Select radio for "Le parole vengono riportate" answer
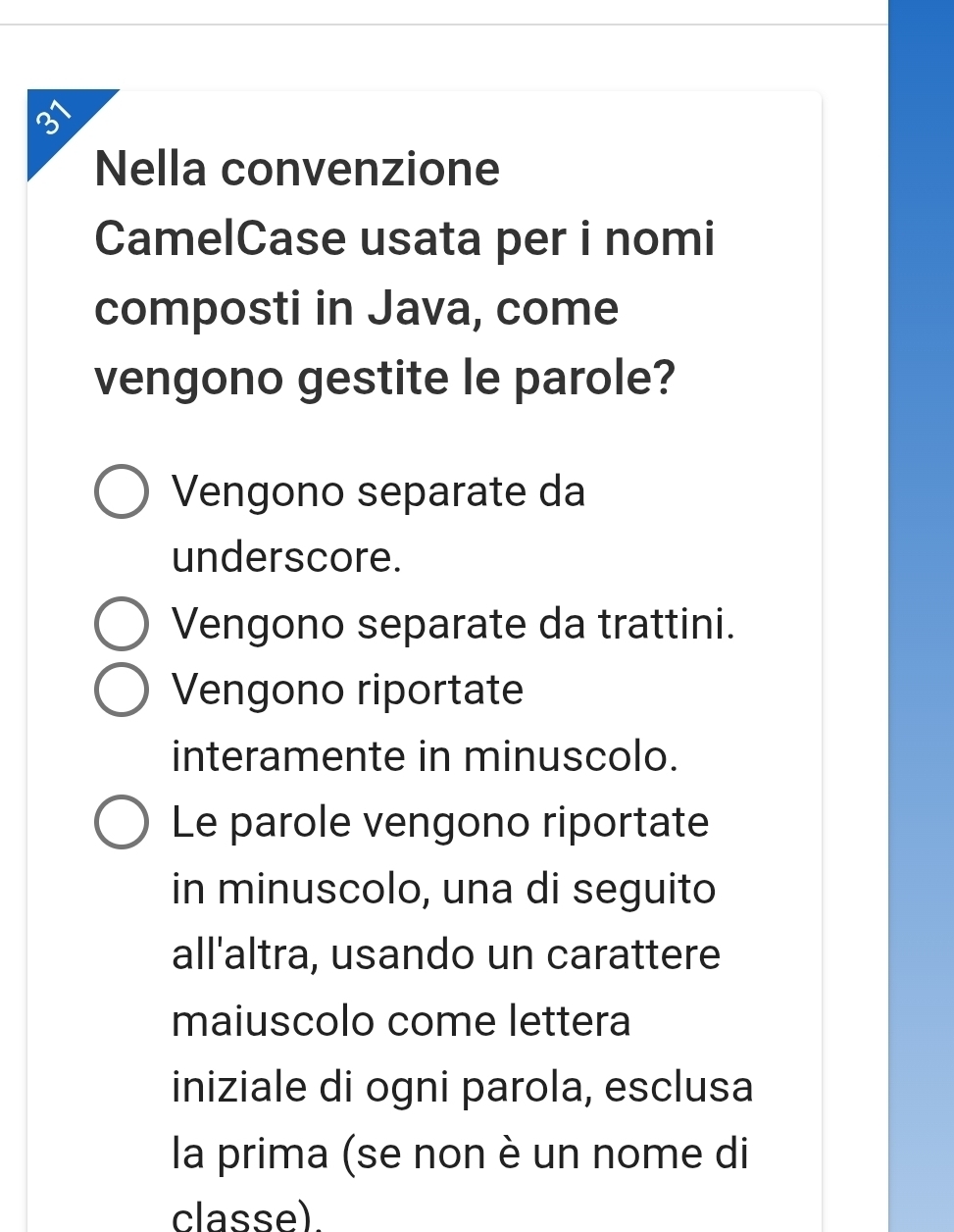 point(122,822)
